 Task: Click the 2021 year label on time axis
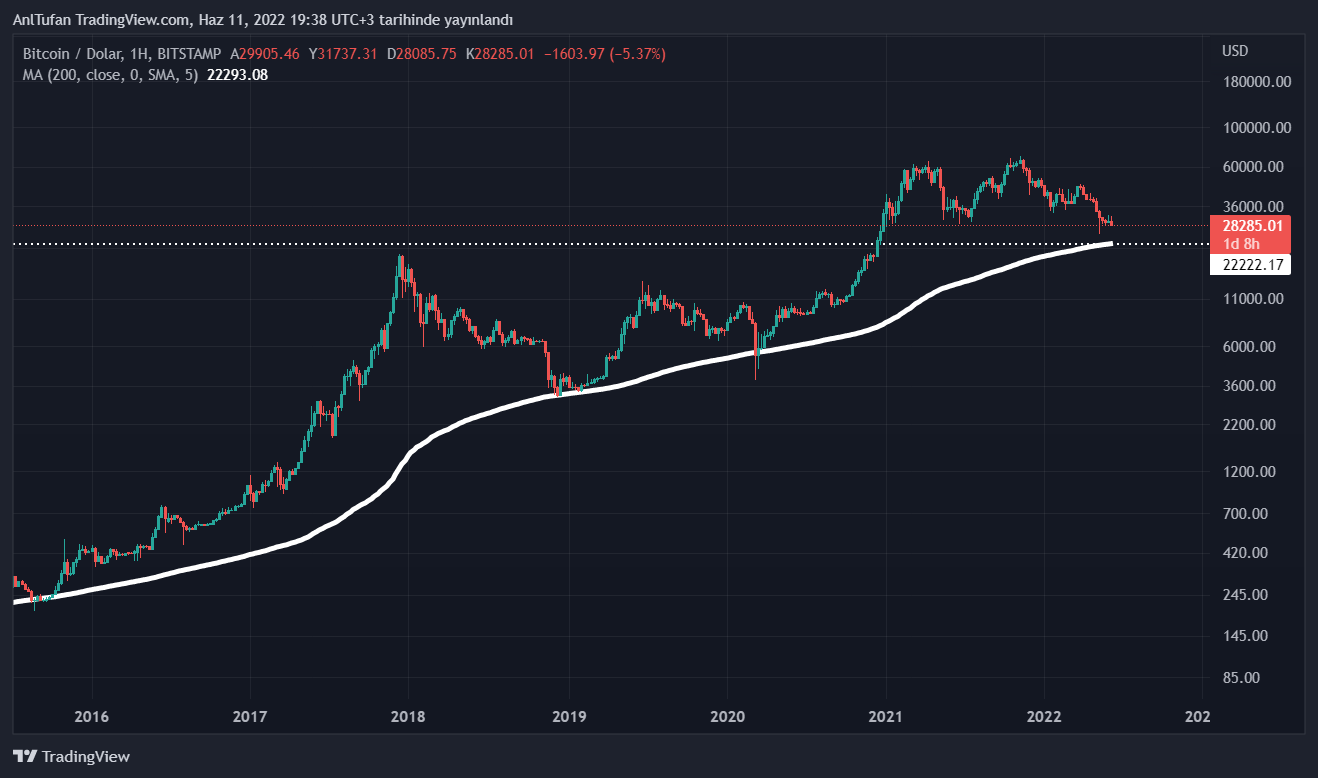click(886, 717)
